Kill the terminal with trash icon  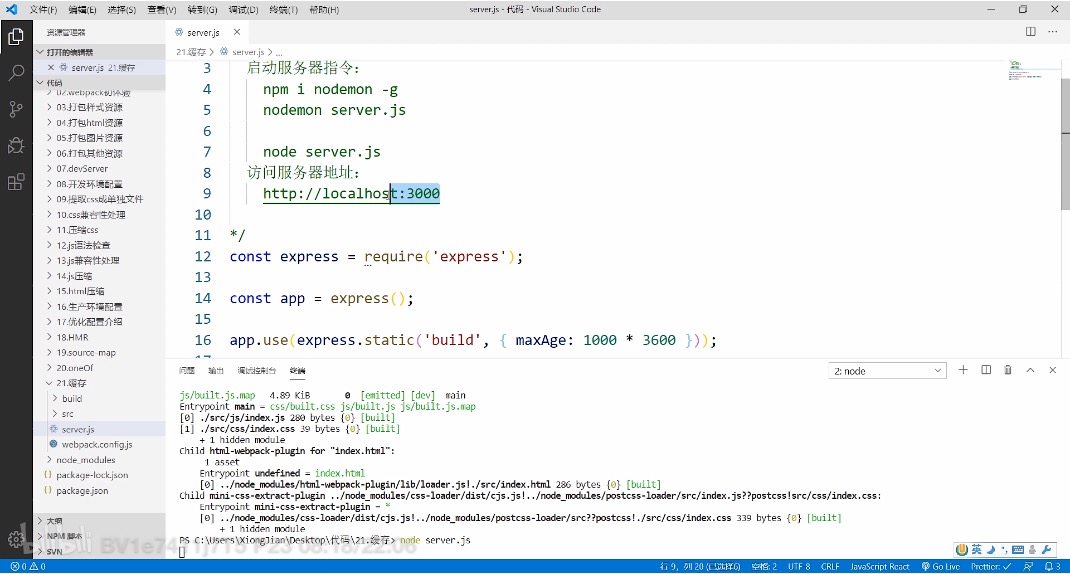1008,370
